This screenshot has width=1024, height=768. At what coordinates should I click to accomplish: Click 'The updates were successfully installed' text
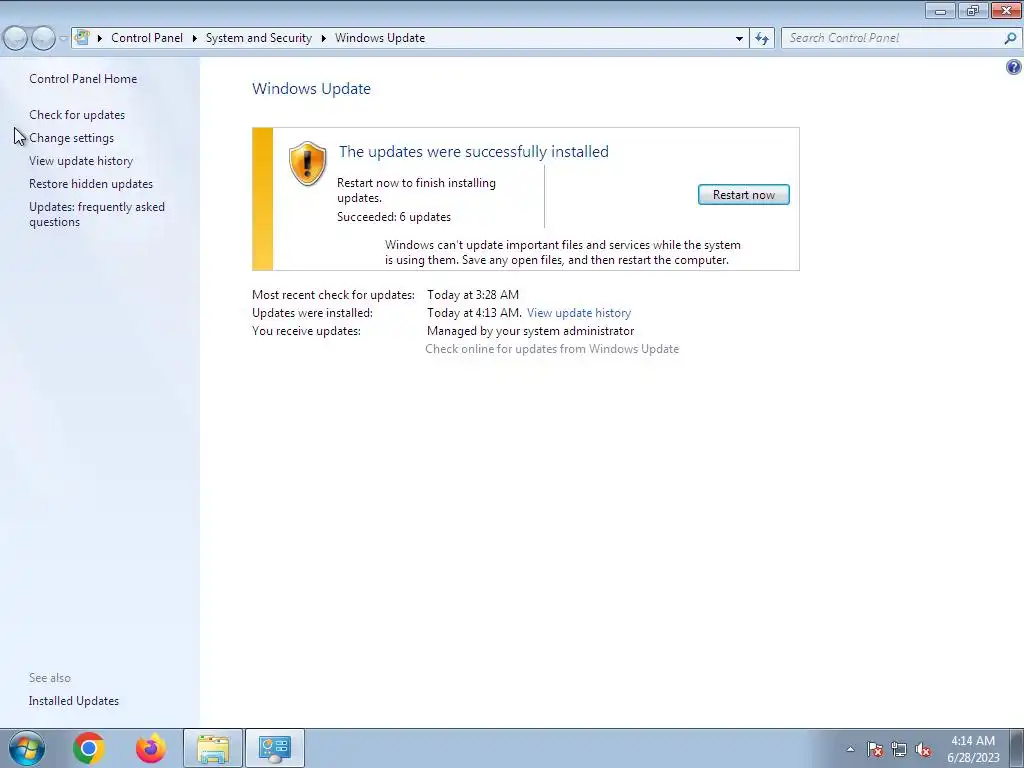[x=473, y=152]
